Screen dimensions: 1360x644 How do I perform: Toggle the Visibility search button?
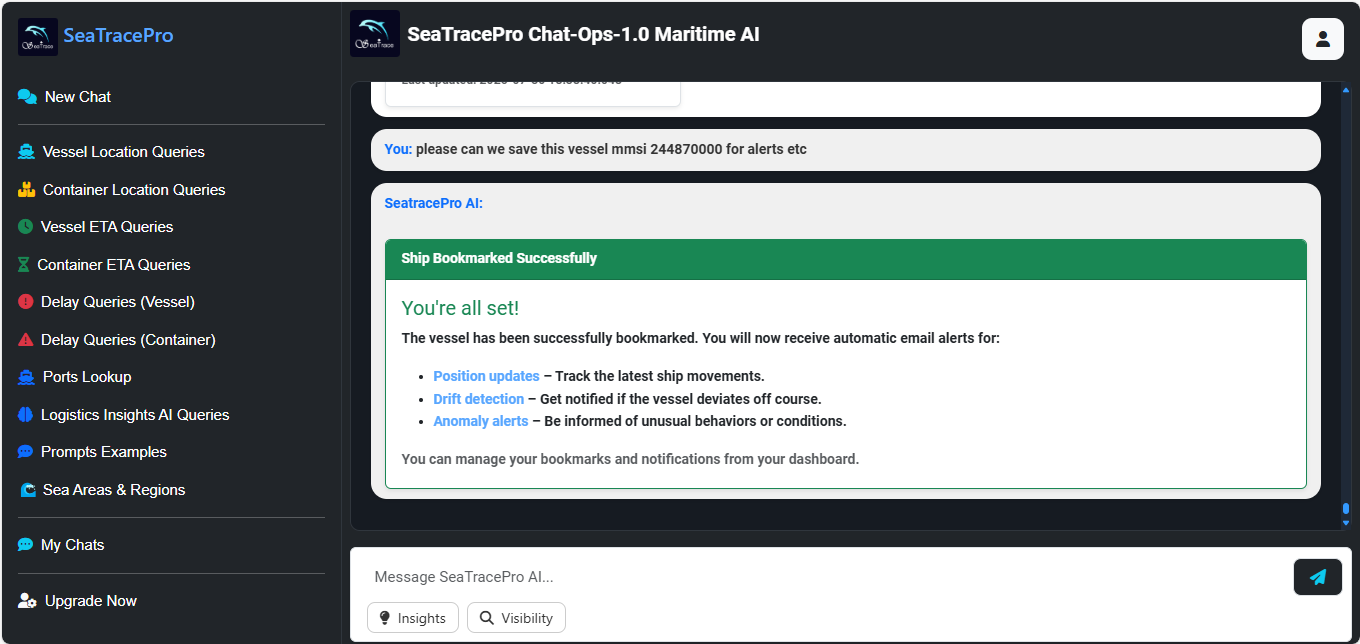pyautogui.click(x=516, y=618)
